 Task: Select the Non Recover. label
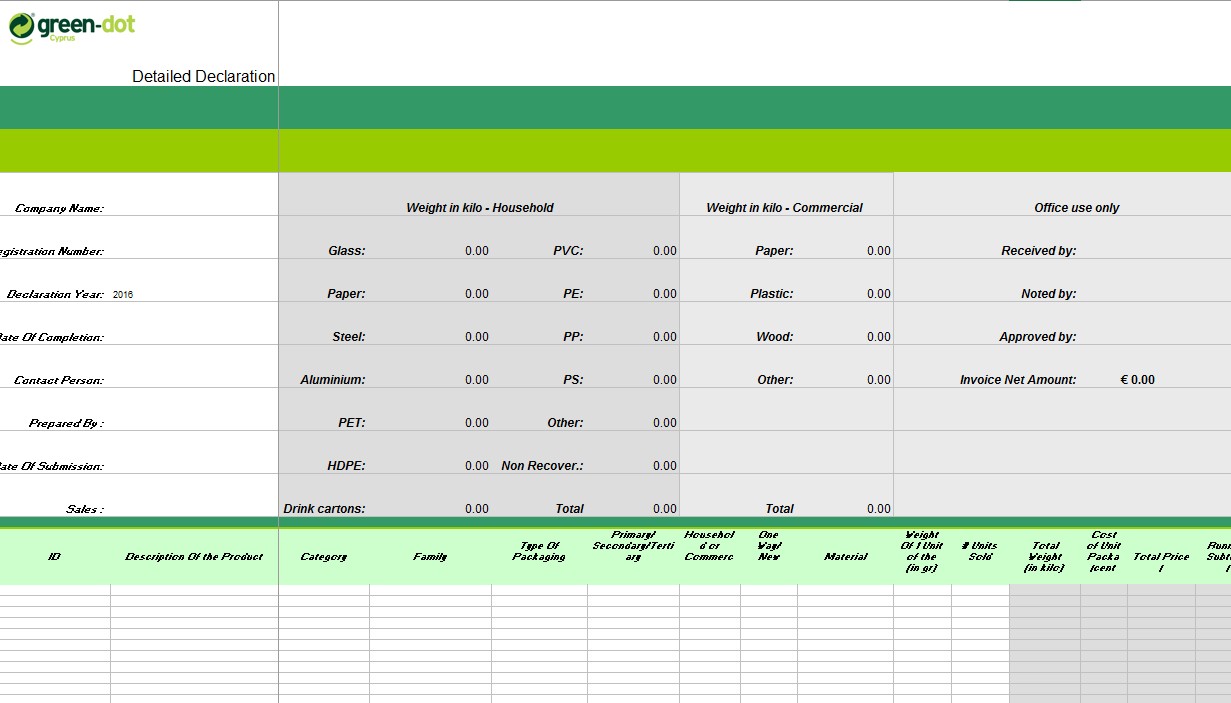543,466
